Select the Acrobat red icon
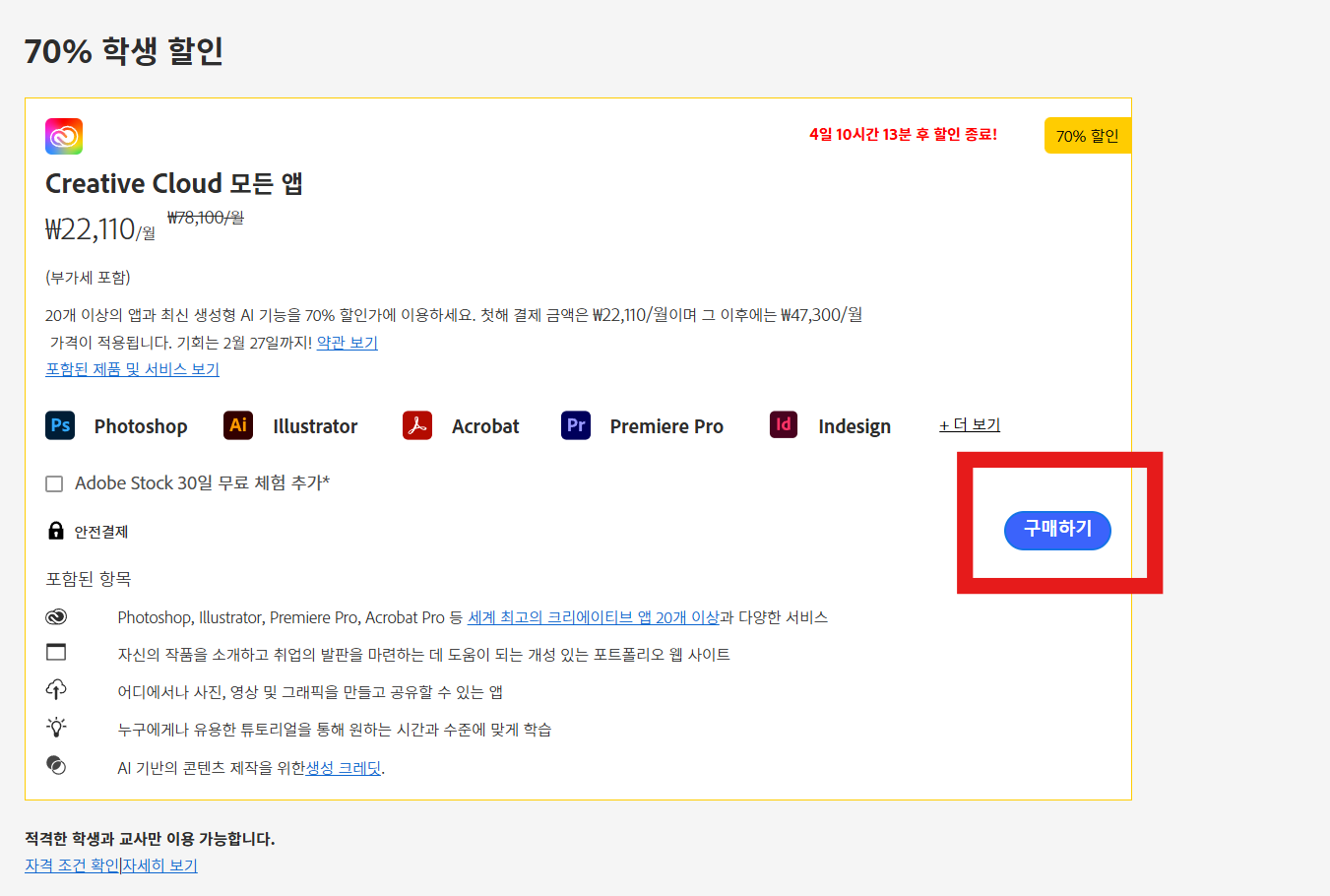 coord(417,425)
